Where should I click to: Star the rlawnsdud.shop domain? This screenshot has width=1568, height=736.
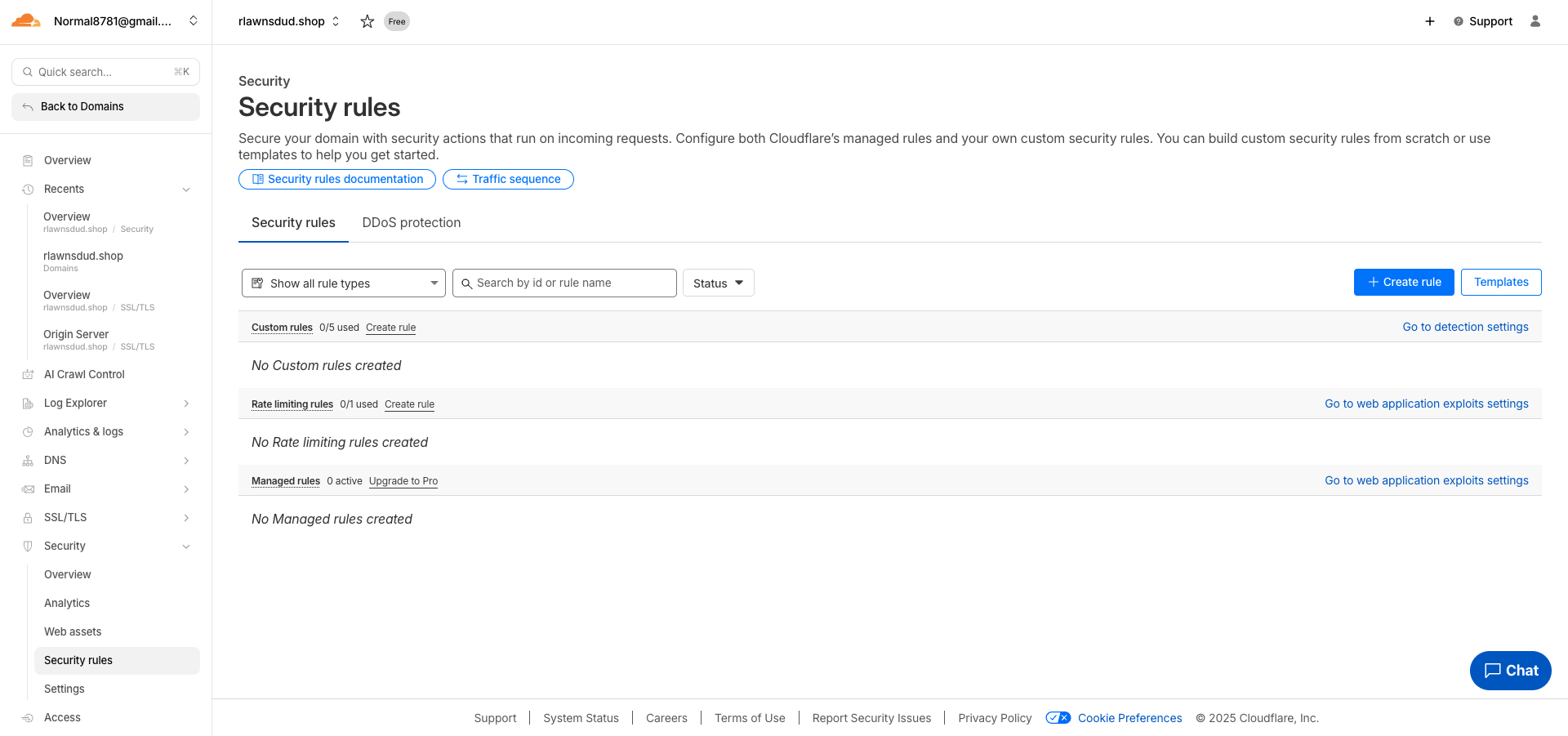click(x=367, y=21)
